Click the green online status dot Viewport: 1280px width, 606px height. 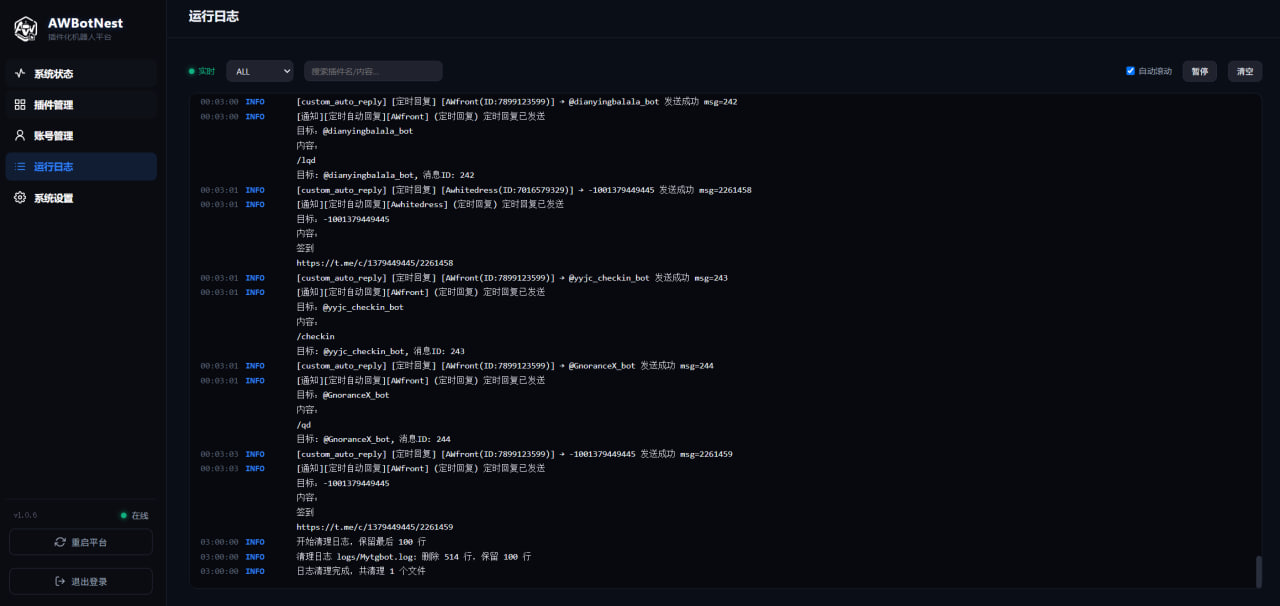tap(124, 516)
